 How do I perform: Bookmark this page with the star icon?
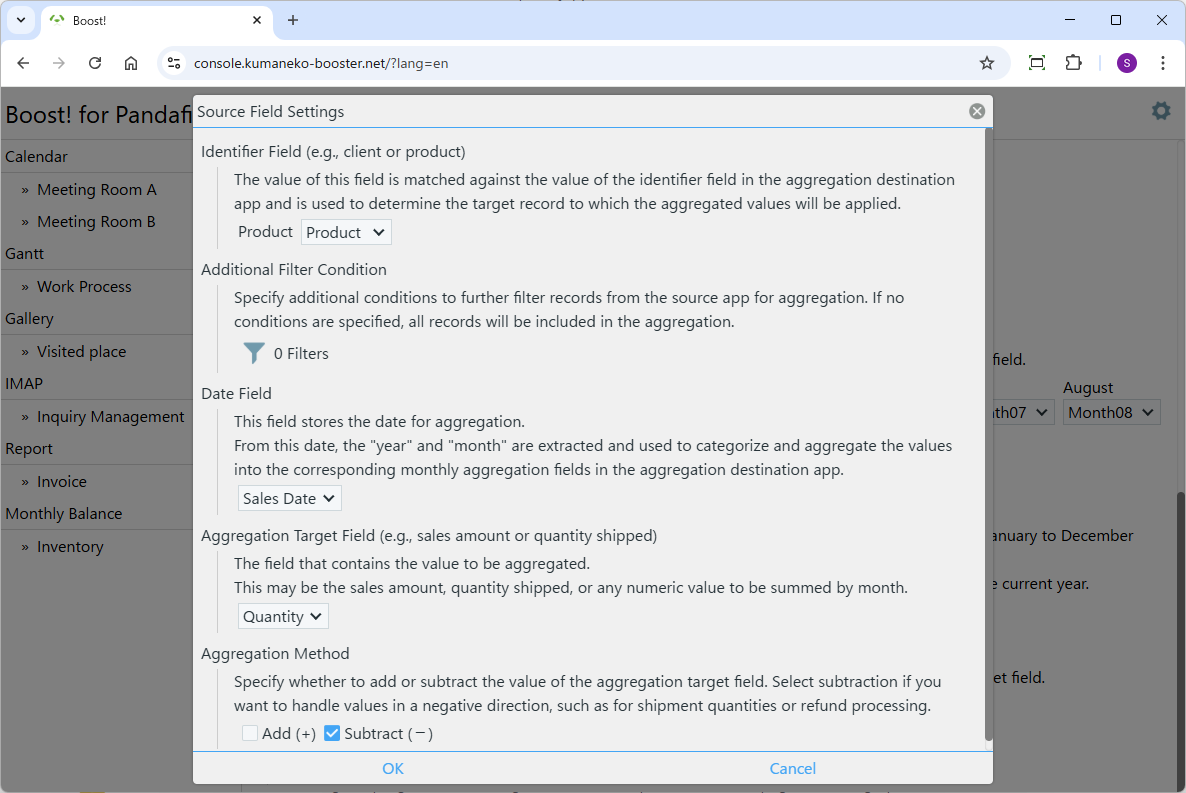click(x=986, y=63)
